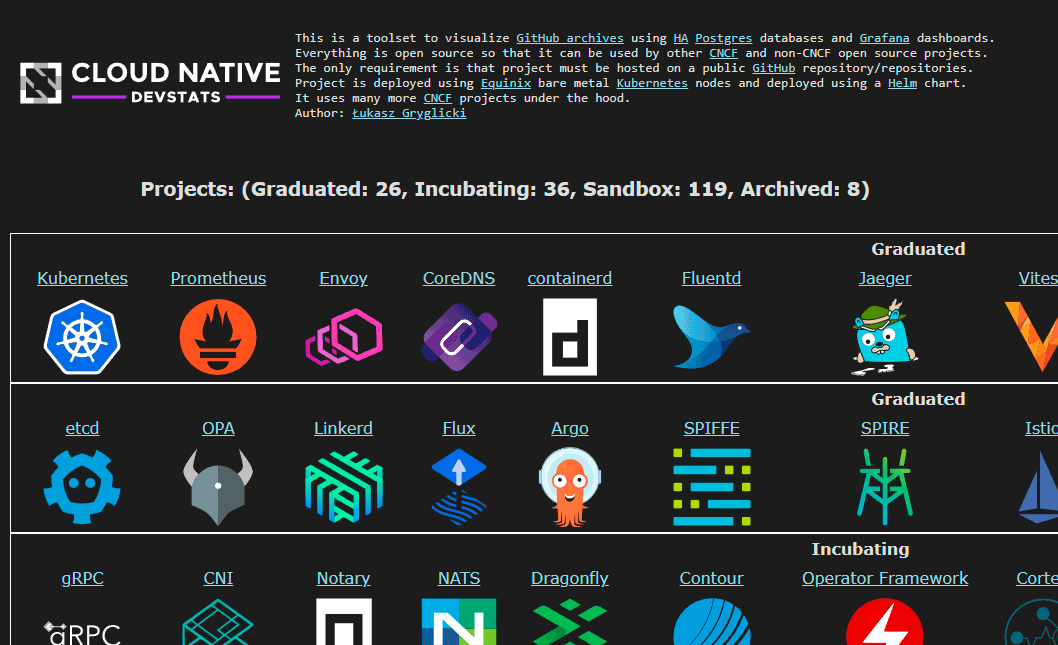Open the CNI text link
This screenshot has height=645, width=1058.
tap(218, 578)
